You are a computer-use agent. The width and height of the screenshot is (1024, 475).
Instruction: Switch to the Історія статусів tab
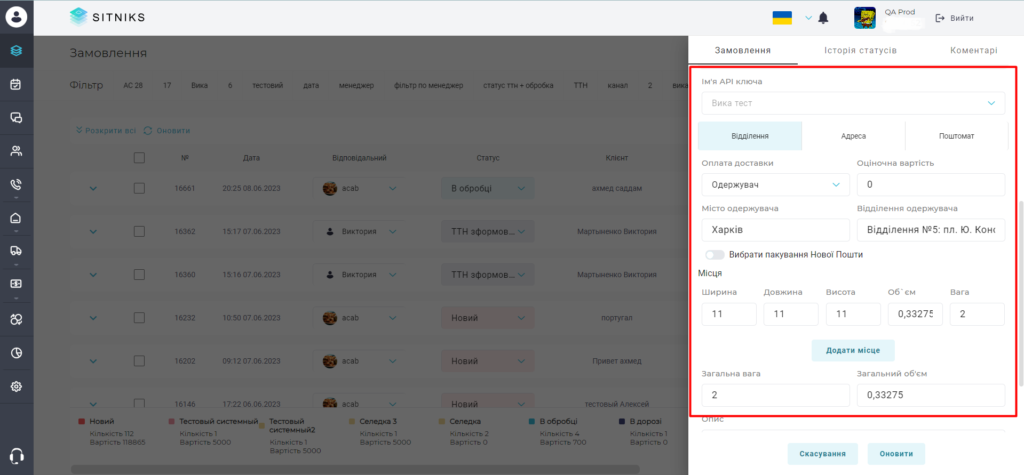860,50
